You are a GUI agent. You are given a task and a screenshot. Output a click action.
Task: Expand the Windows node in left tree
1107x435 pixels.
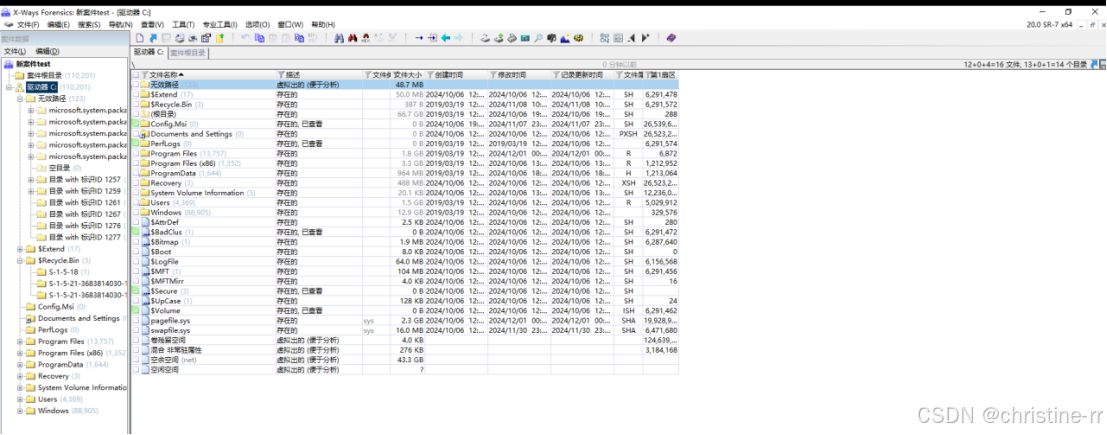20,411
